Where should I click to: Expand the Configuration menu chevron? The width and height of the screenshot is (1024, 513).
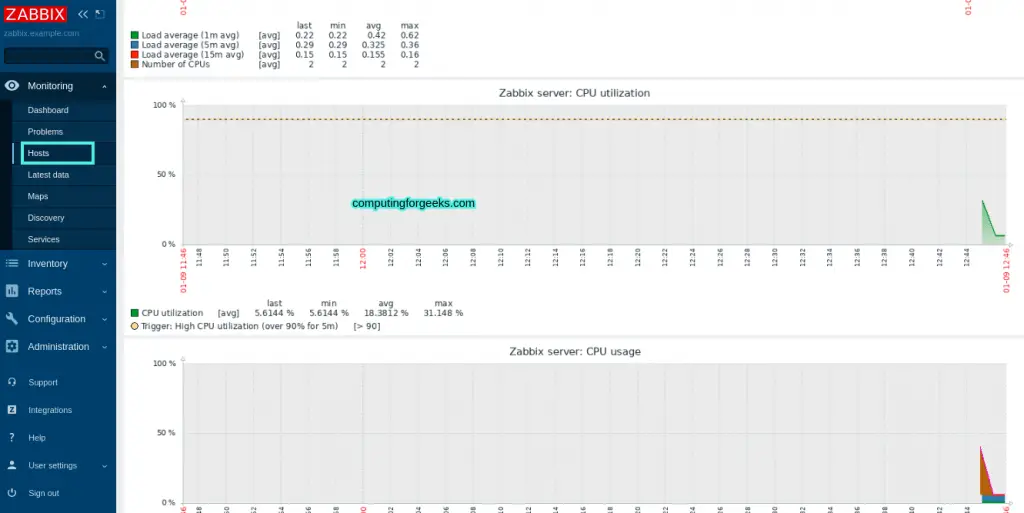pyautogui.click(x=104, y=320)
